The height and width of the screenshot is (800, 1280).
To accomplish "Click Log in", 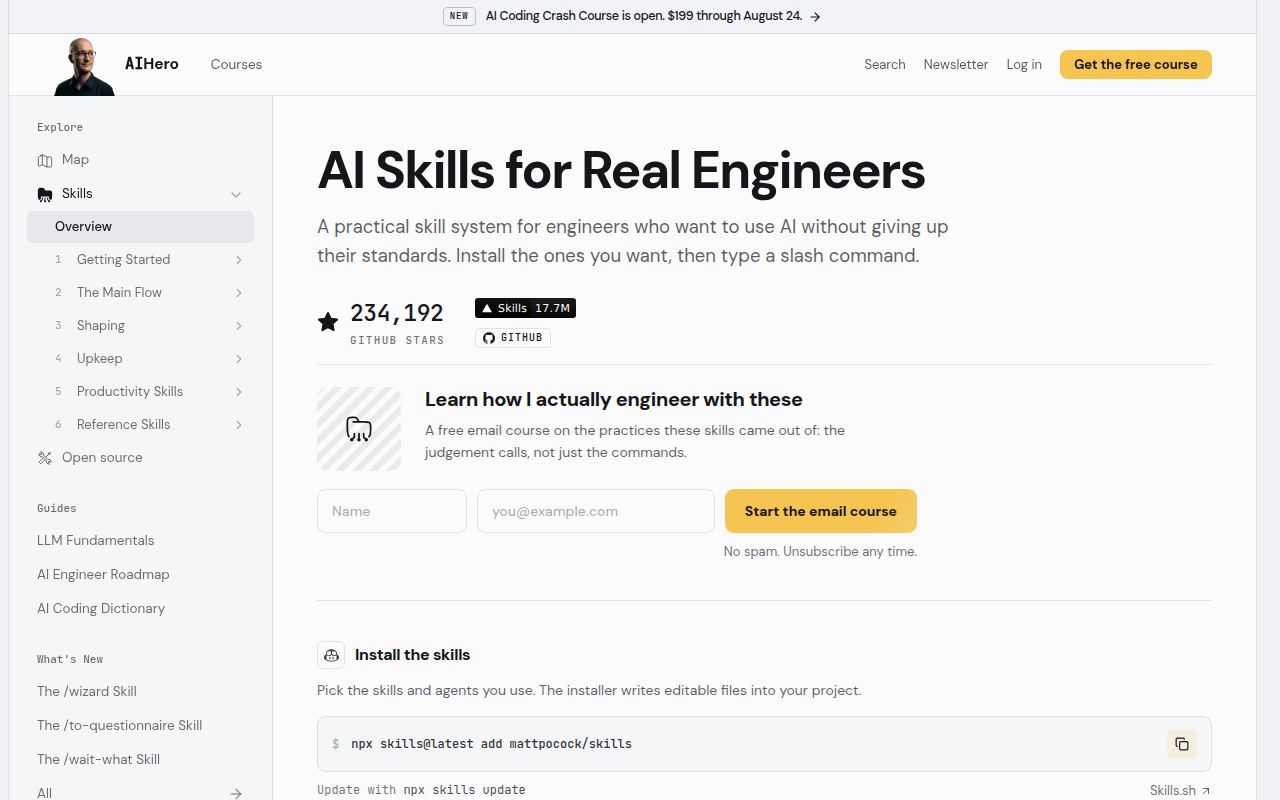I will [x=1024, y=64].
